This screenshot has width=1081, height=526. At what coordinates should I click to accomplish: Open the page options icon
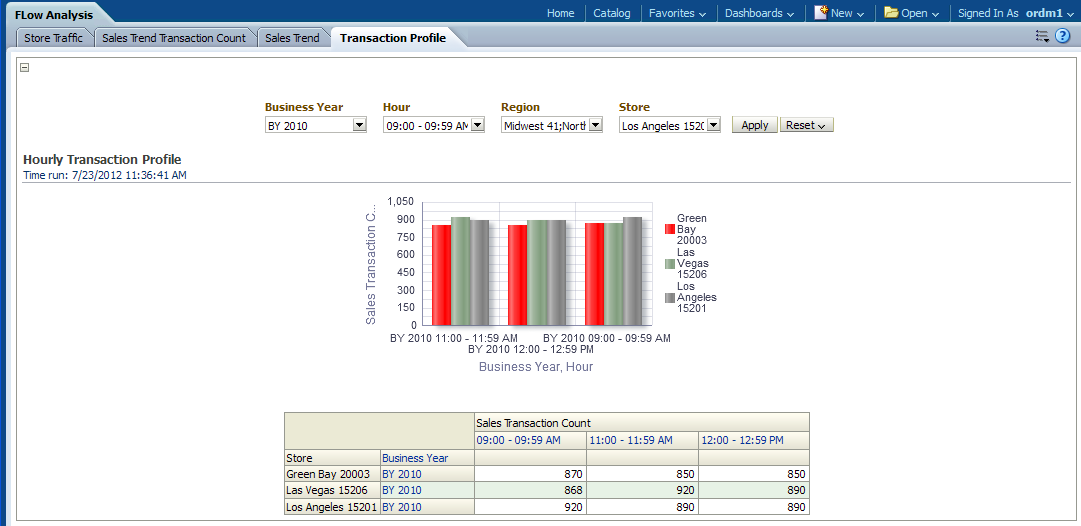1042,36
